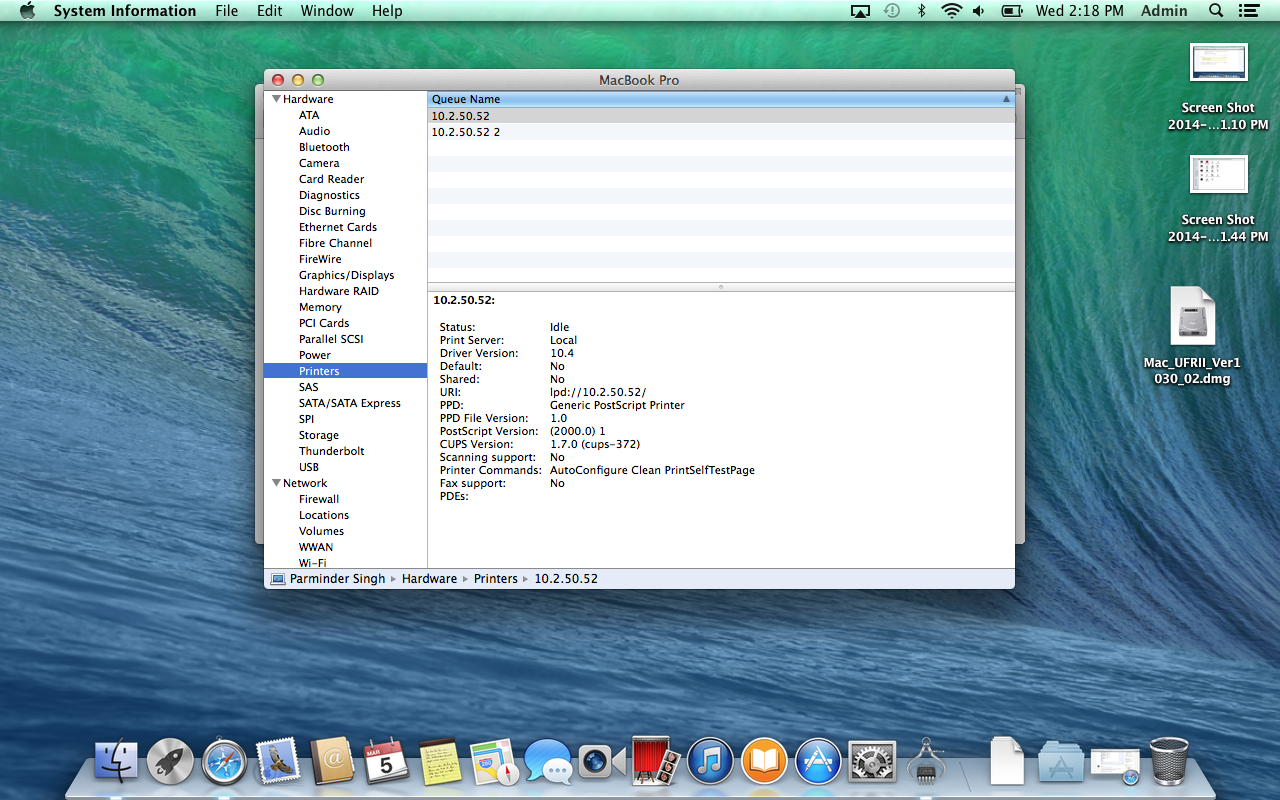The image size is (1280, 800).
Task: Select Firewall under Network
Action: (x=319, y=499)
